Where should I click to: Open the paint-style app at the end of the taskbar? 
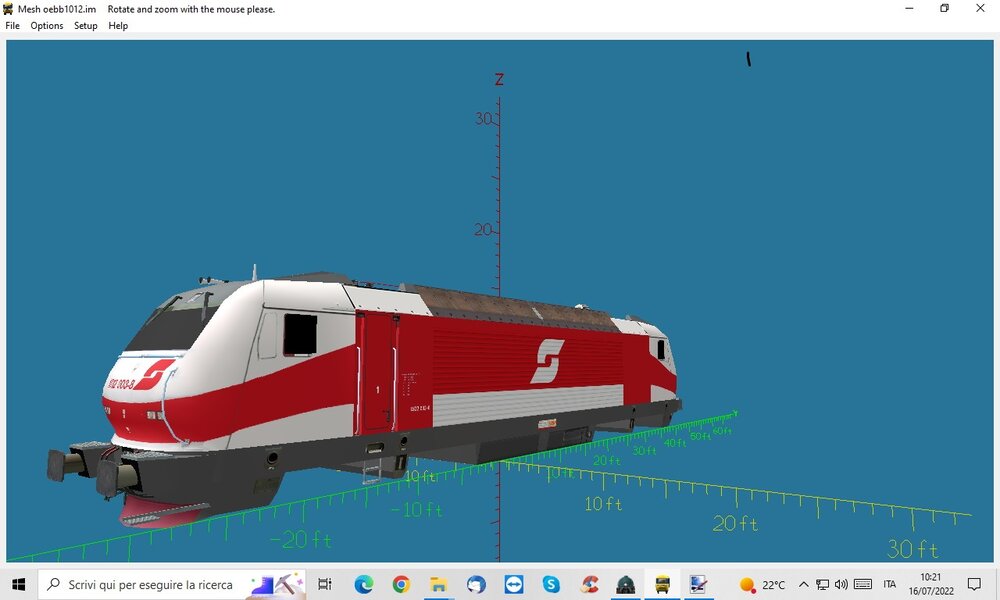tap(699, 584)
